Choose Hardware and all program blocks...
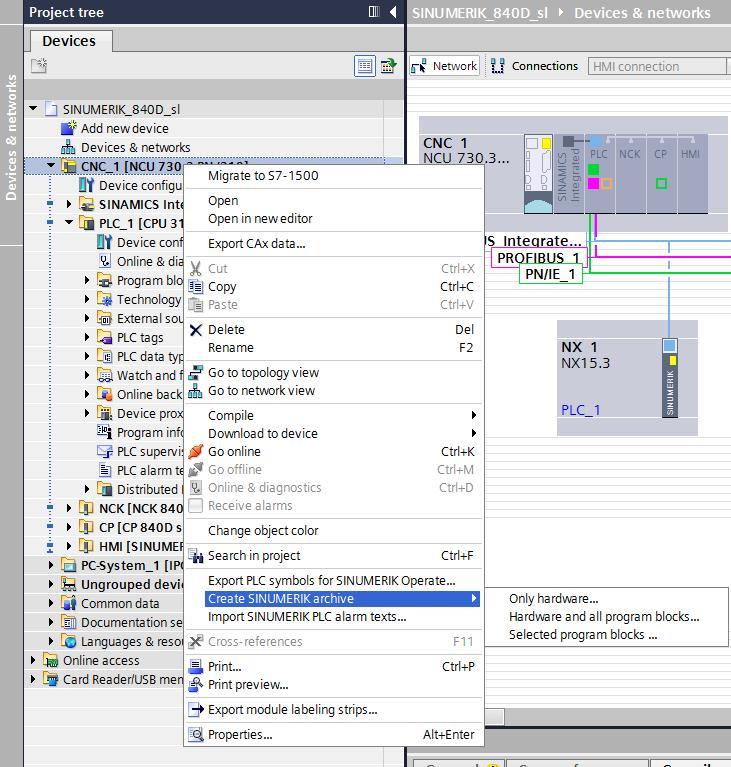This screenshot has height=767, width=731. pos(604,617)
